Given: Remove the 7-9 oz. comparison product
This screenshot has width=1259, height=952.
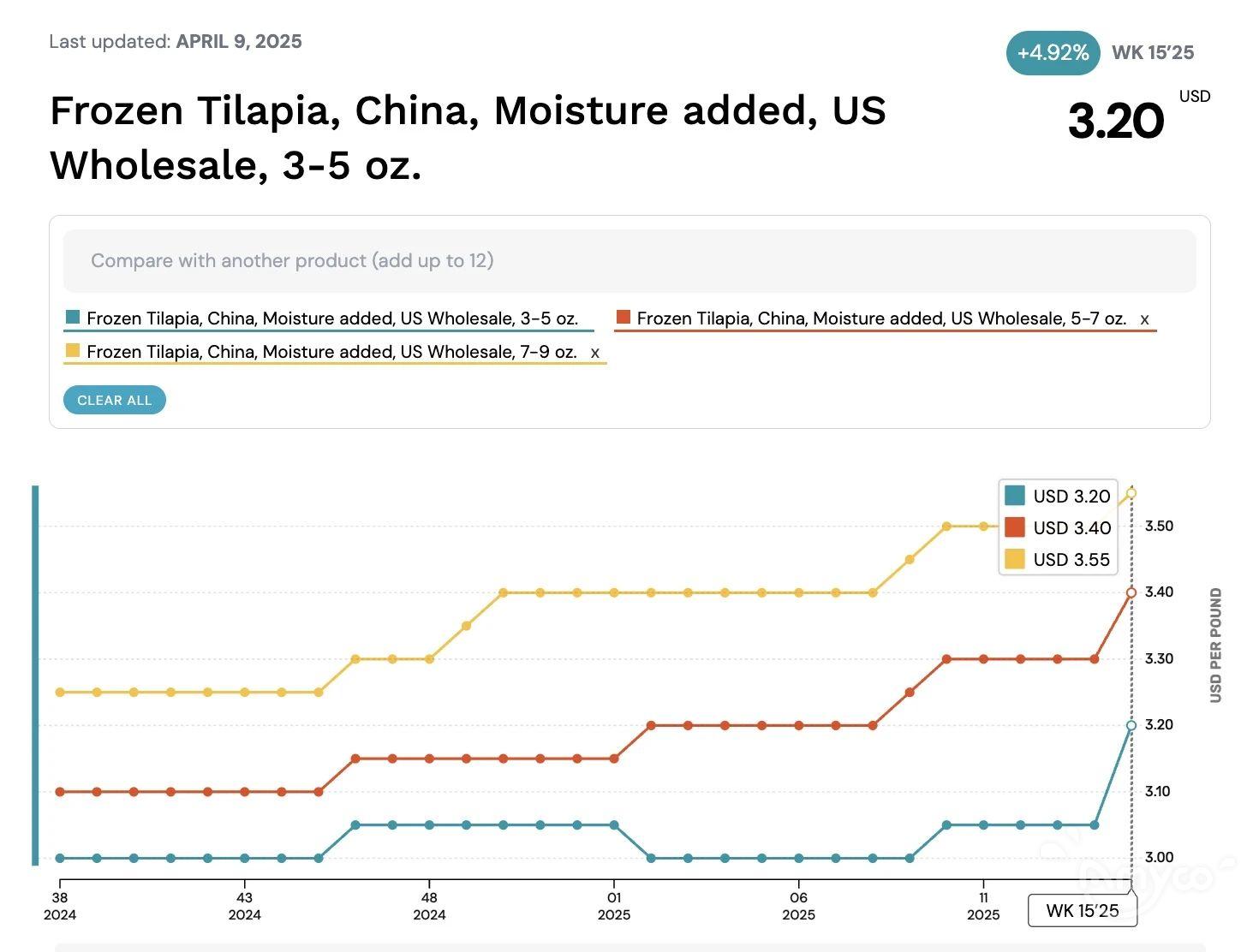Looking at the screenshot, I should click(x=595, y=353).
